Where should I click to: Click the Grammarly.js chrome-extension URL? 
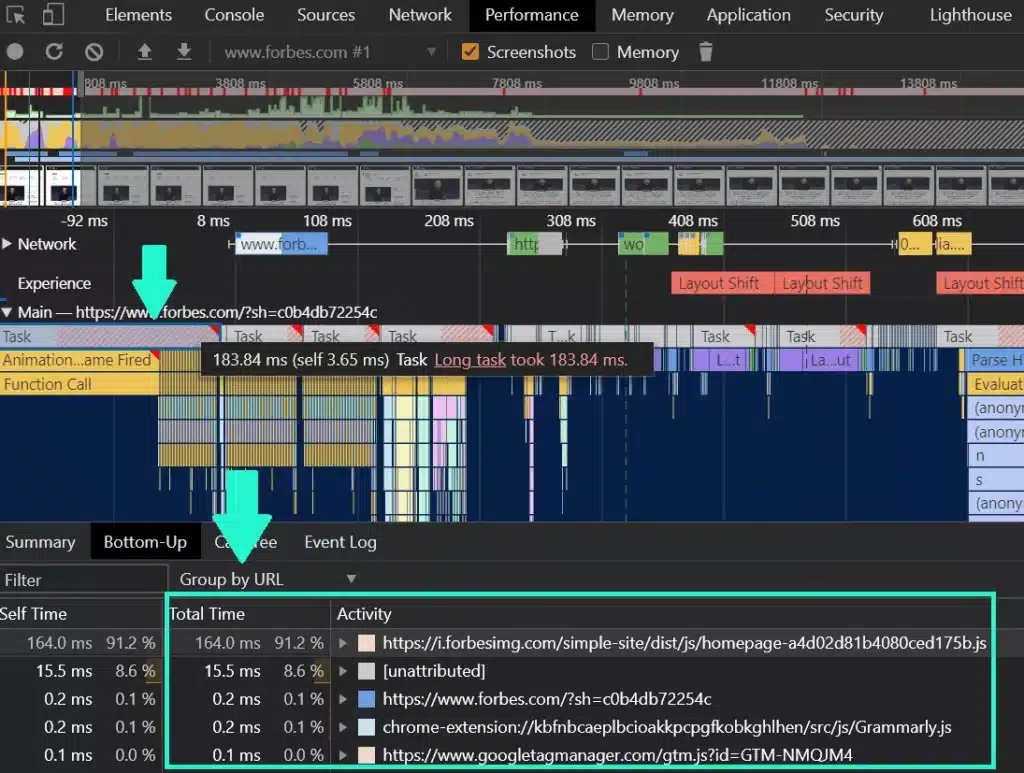pyautogui.click(x=667, y=727)
